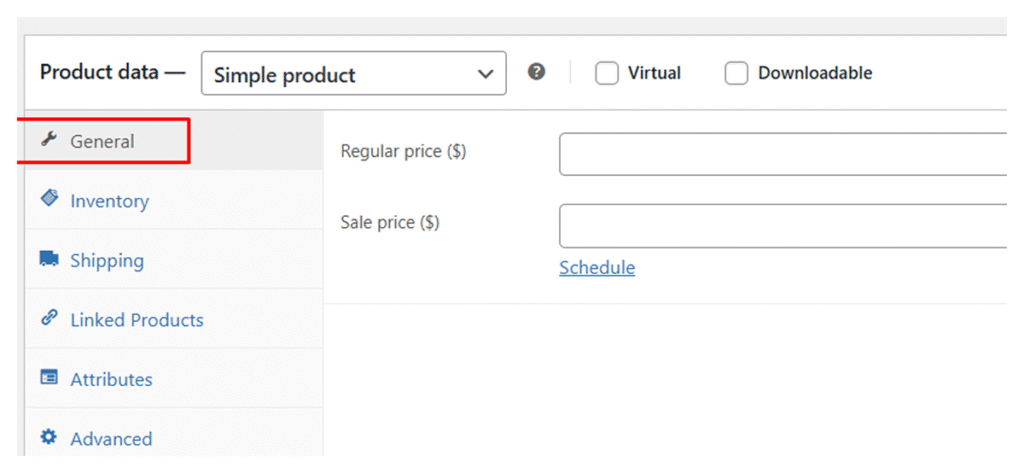The width and height of the screenshot is (1024, 473).
Task: Click the Inventory tag icon
Action: tap(48, 199)
